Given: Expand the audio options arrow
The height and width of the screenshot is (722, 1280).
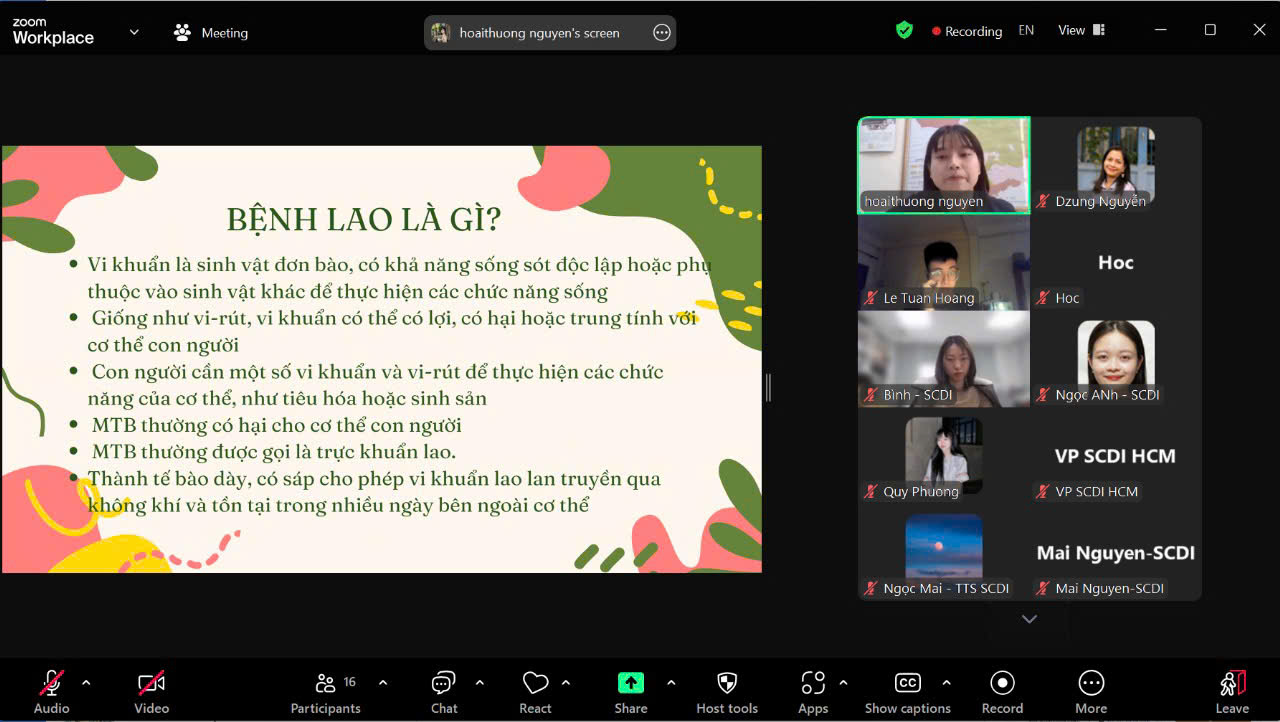Looking at the screenshot, I should coord(86,683).
